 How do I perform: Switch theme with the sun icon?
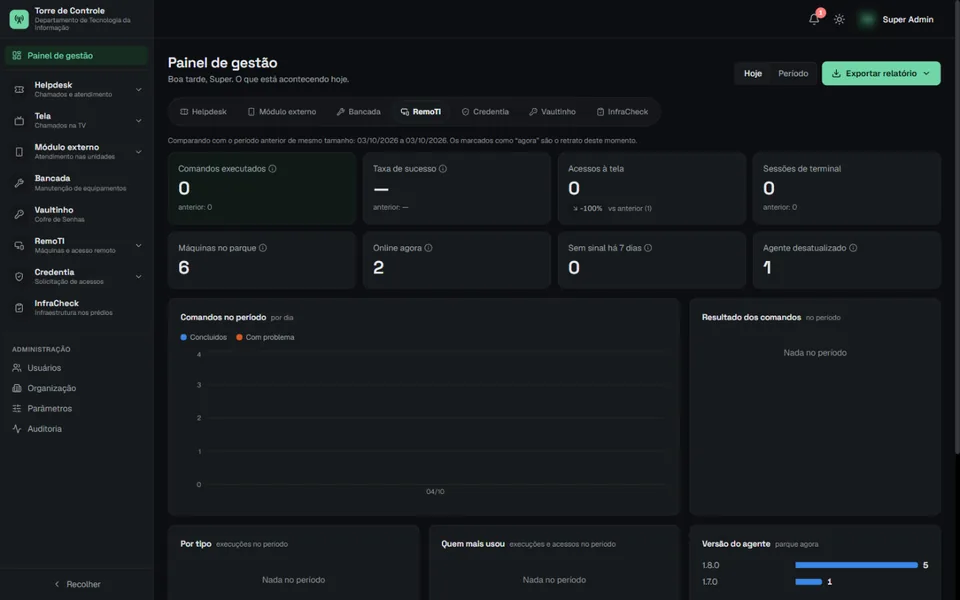[839, 19]
